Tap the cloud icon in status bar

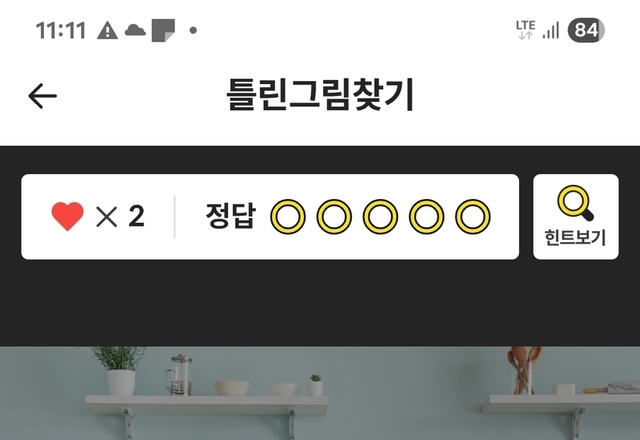tap(135, 30)
